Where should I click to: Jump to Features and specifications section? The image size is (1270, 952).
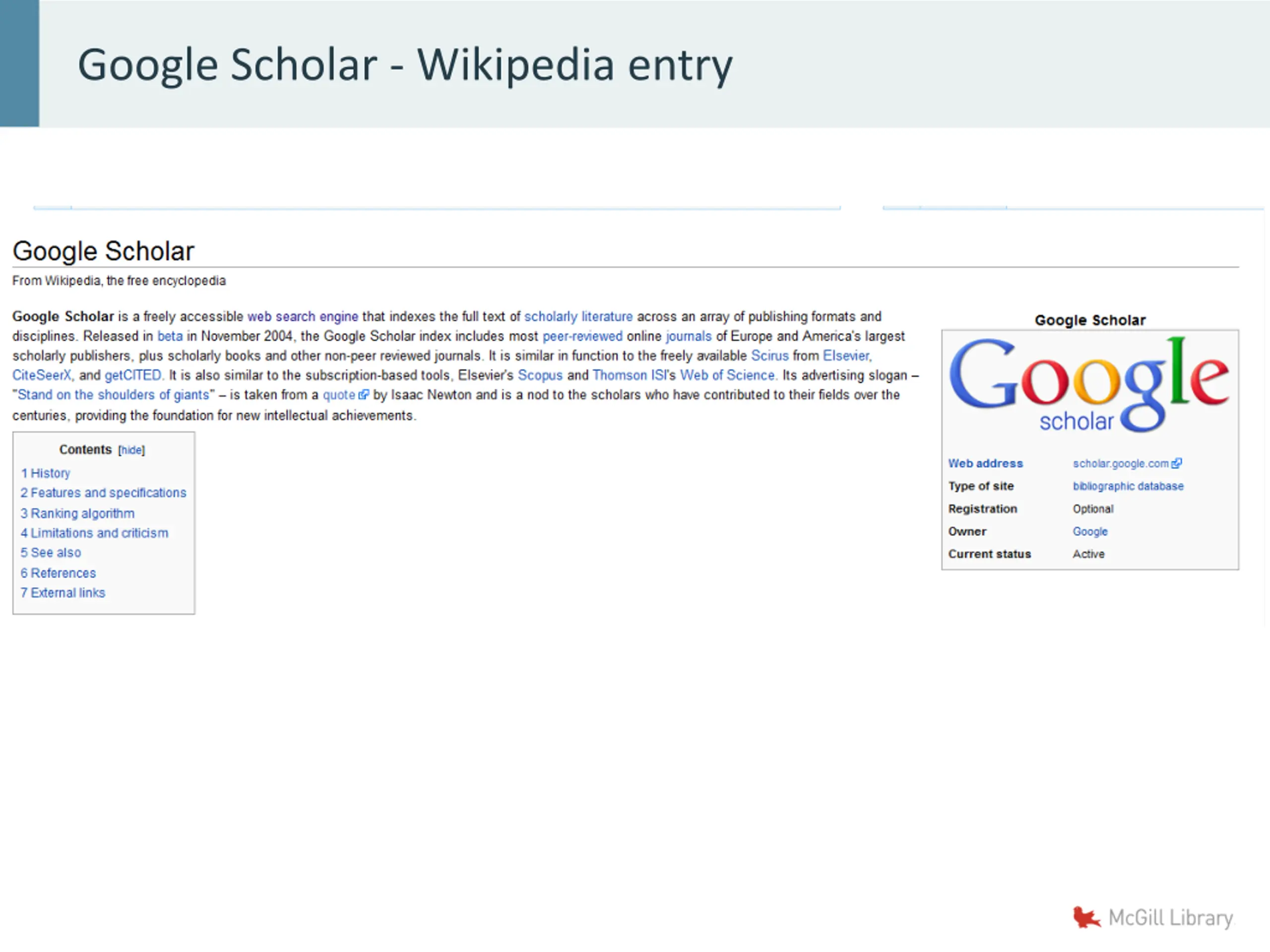(x=103, y=493)
